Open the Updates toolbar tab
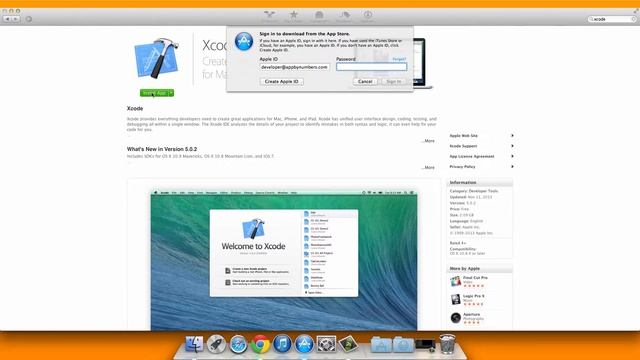 (x=368, y=16)
